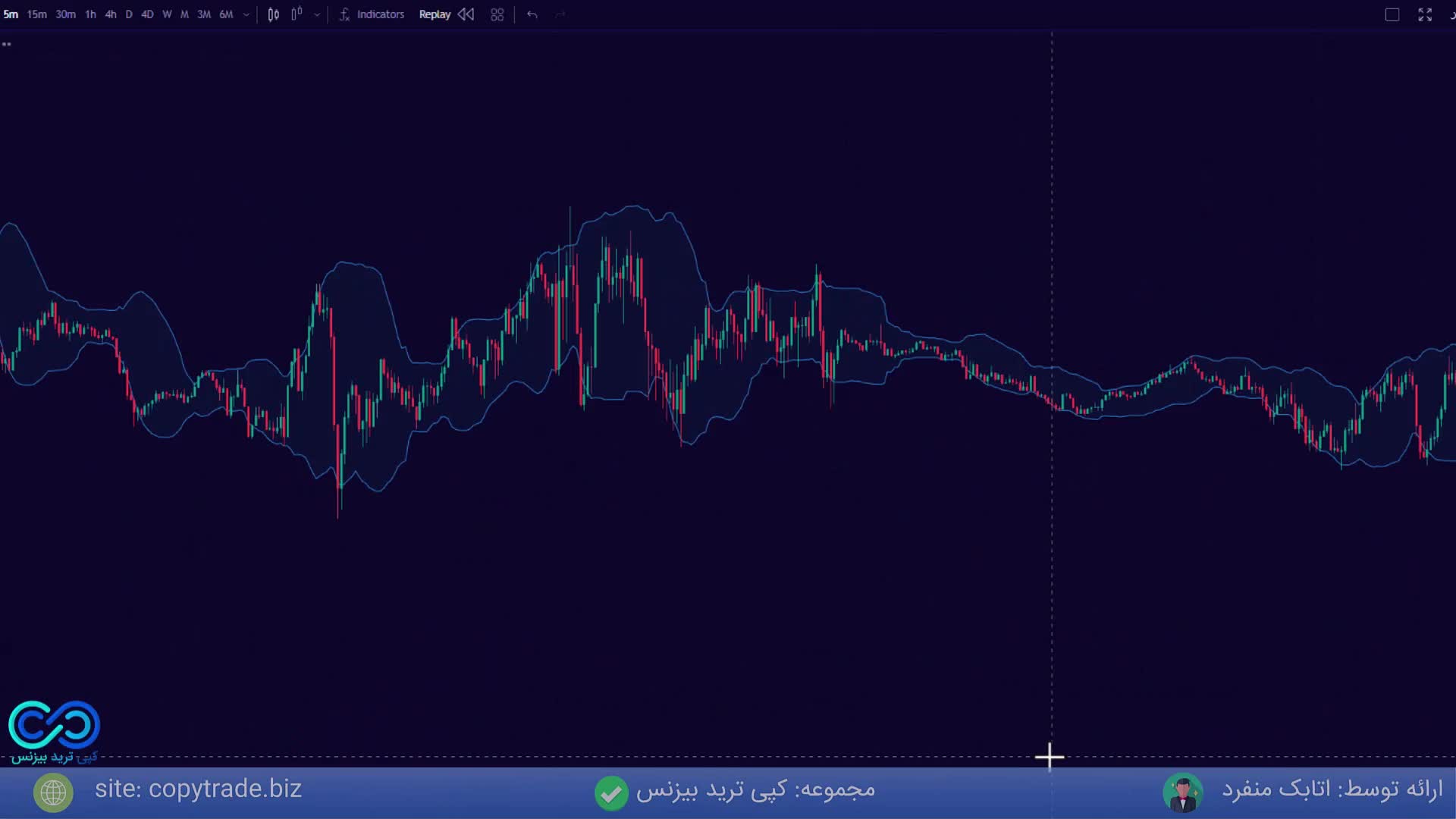Select the 5m timeframe
Image resolution: width=1456 pixels, height=819 pixels.
pyautogui.click(x=11, y=14)
